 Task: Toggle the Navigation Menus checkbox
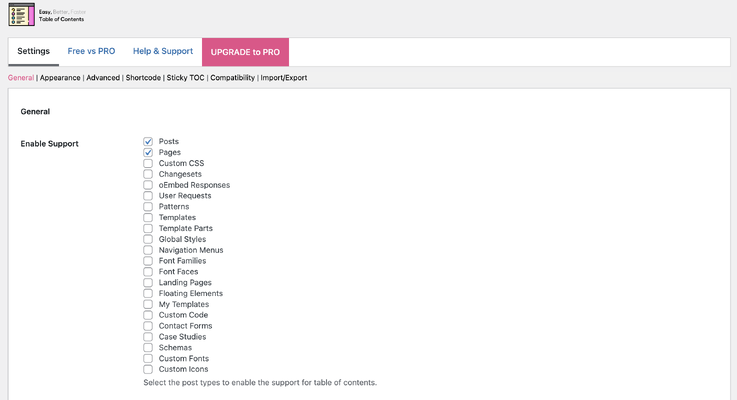pyautogui.click(x=148, y=250)
